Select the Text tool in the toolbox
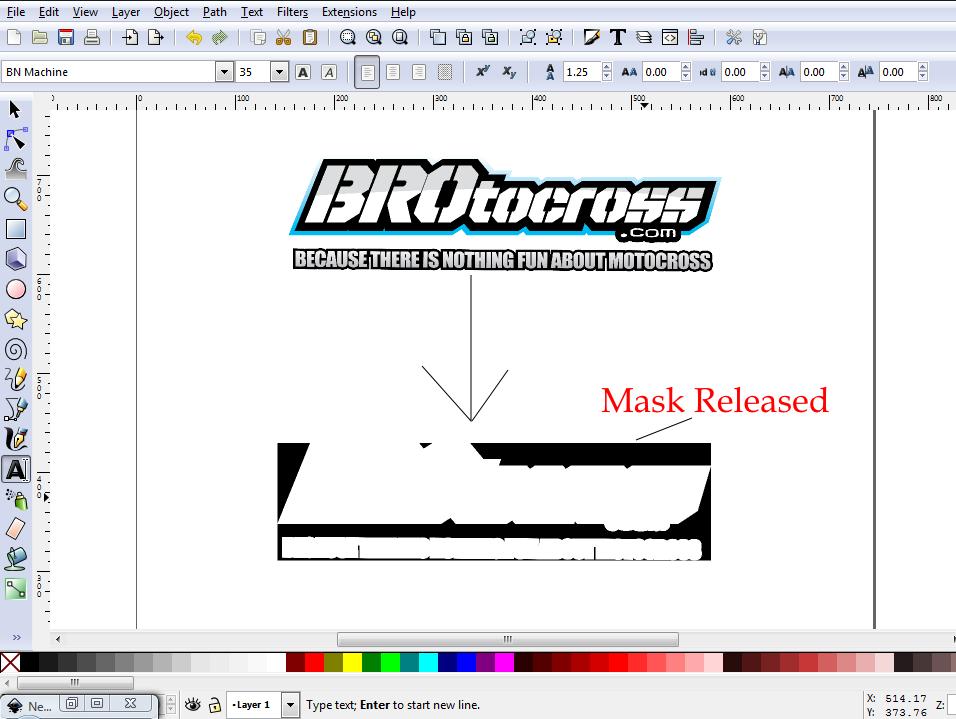This screenshot has height=719, width=956. [15, 469]
